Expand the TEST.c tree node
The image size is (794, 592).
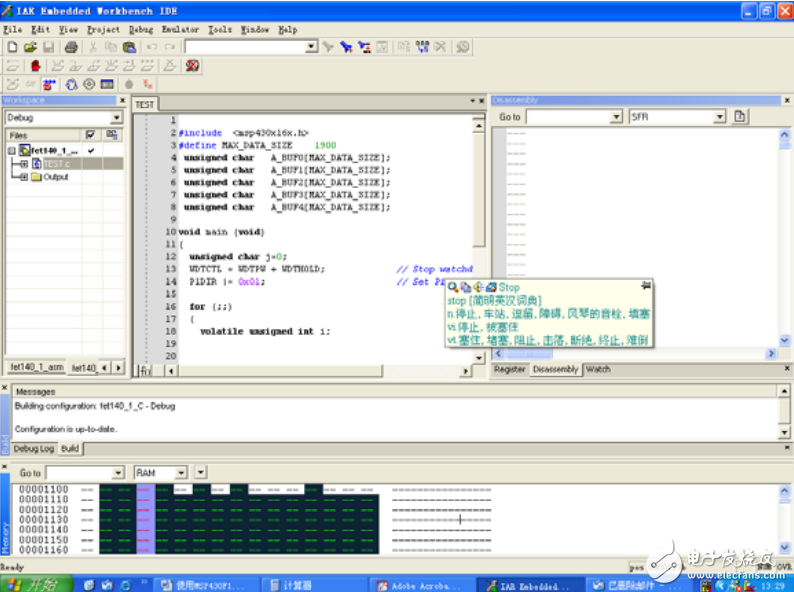pyautogui.click(x=24, y=163)
